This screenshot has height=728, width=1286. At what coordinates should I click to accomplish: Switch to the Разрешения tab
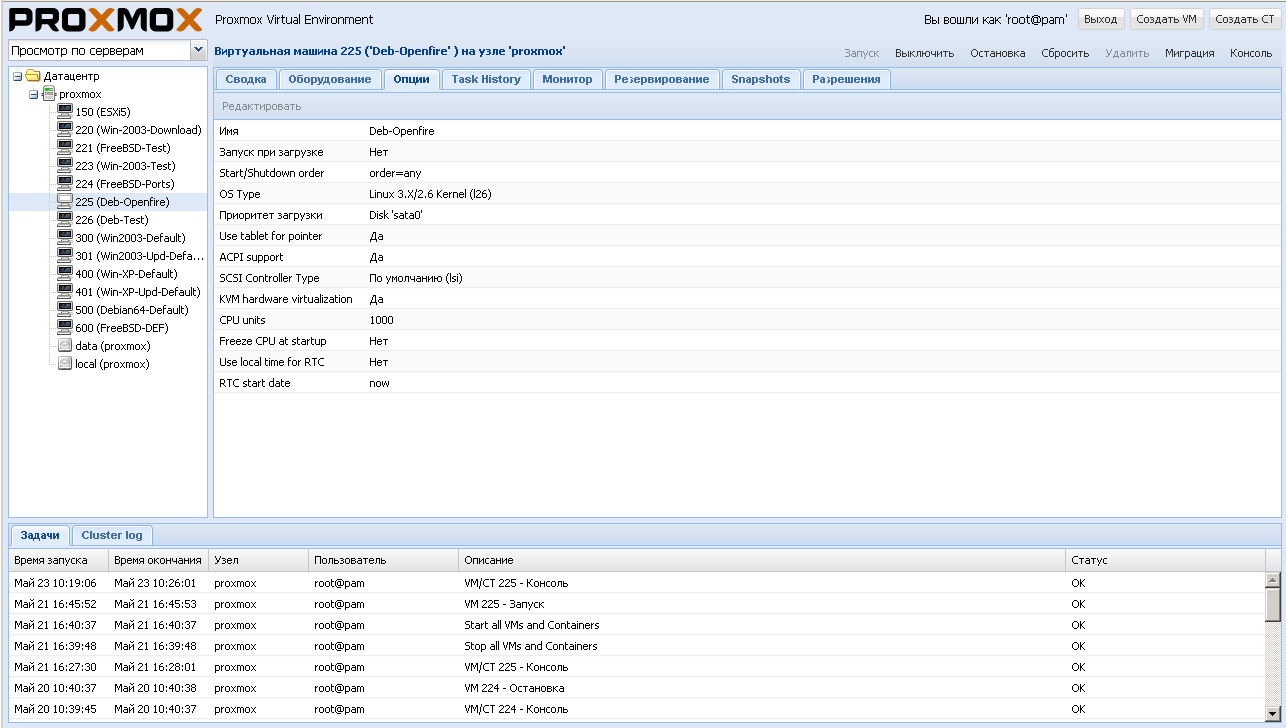(846, 79)
